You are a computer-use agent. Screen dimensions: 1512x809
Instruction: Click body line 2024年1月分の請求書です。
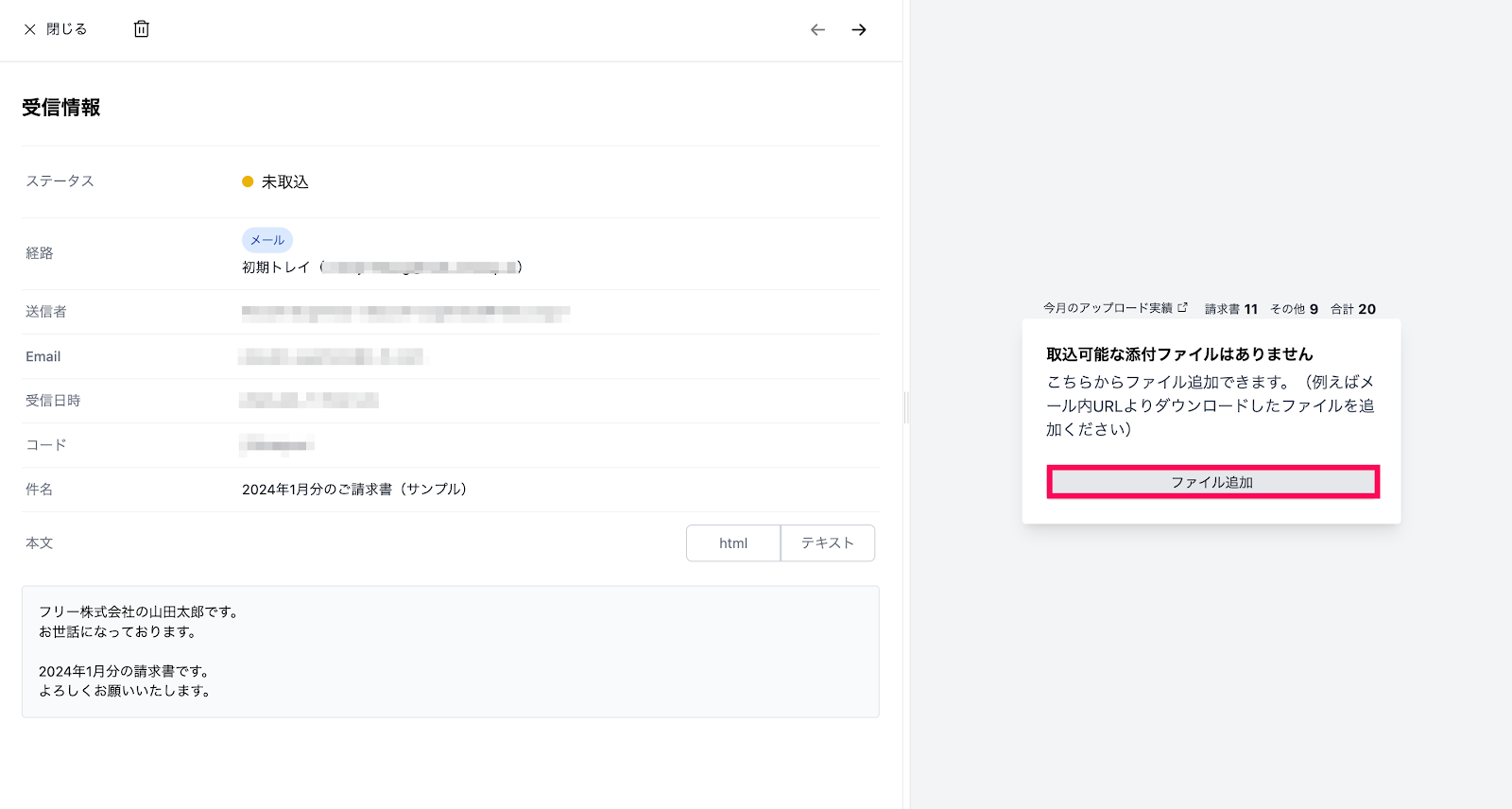tap(124, 671)
